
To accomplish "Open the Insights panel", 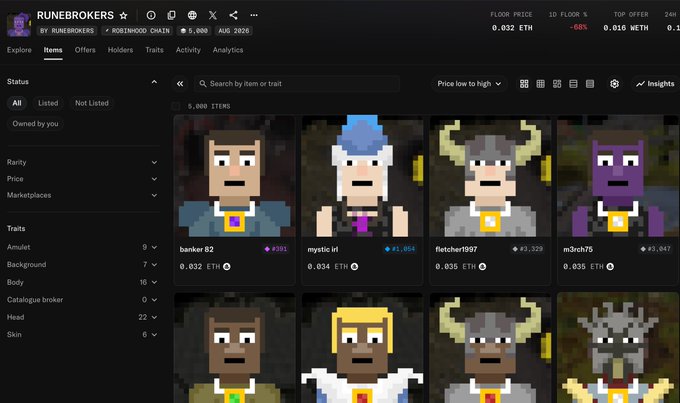I will 655,84.
